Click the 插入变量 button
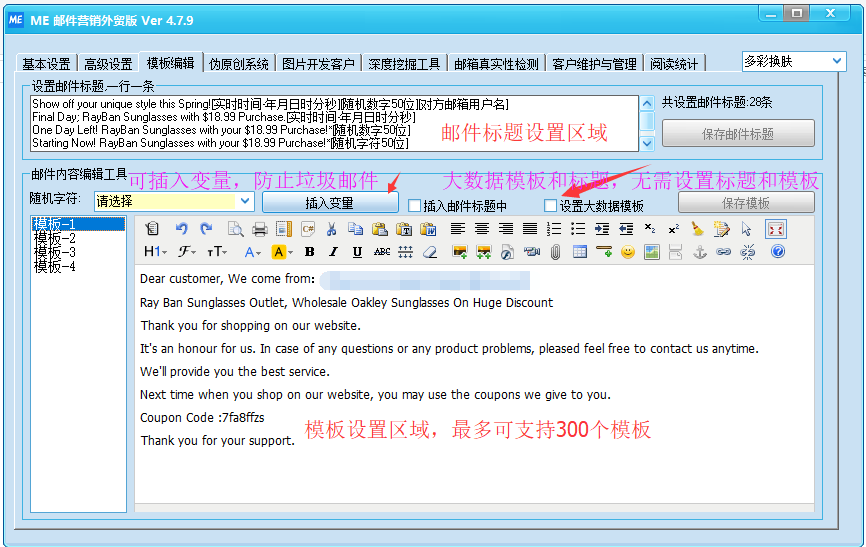This screenshot has height=547, width=866. click(330, 203)
